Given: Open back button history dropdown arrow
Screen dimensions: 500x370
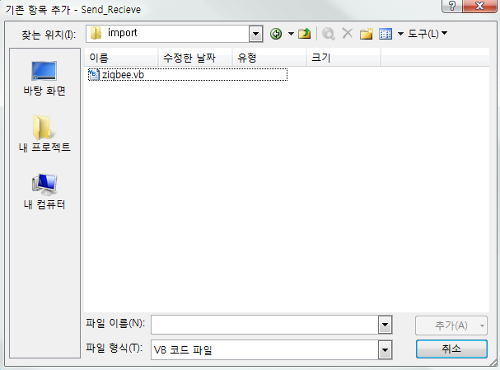Looking at the screenshot, I should (291, 34).
